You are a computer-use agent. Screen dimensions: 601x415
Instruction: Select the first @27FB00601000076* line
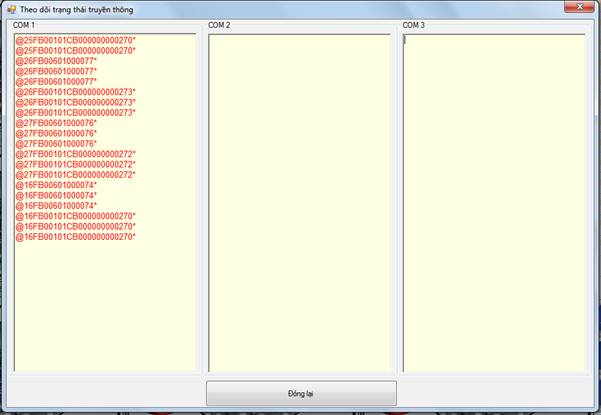[x=56, y=123]
